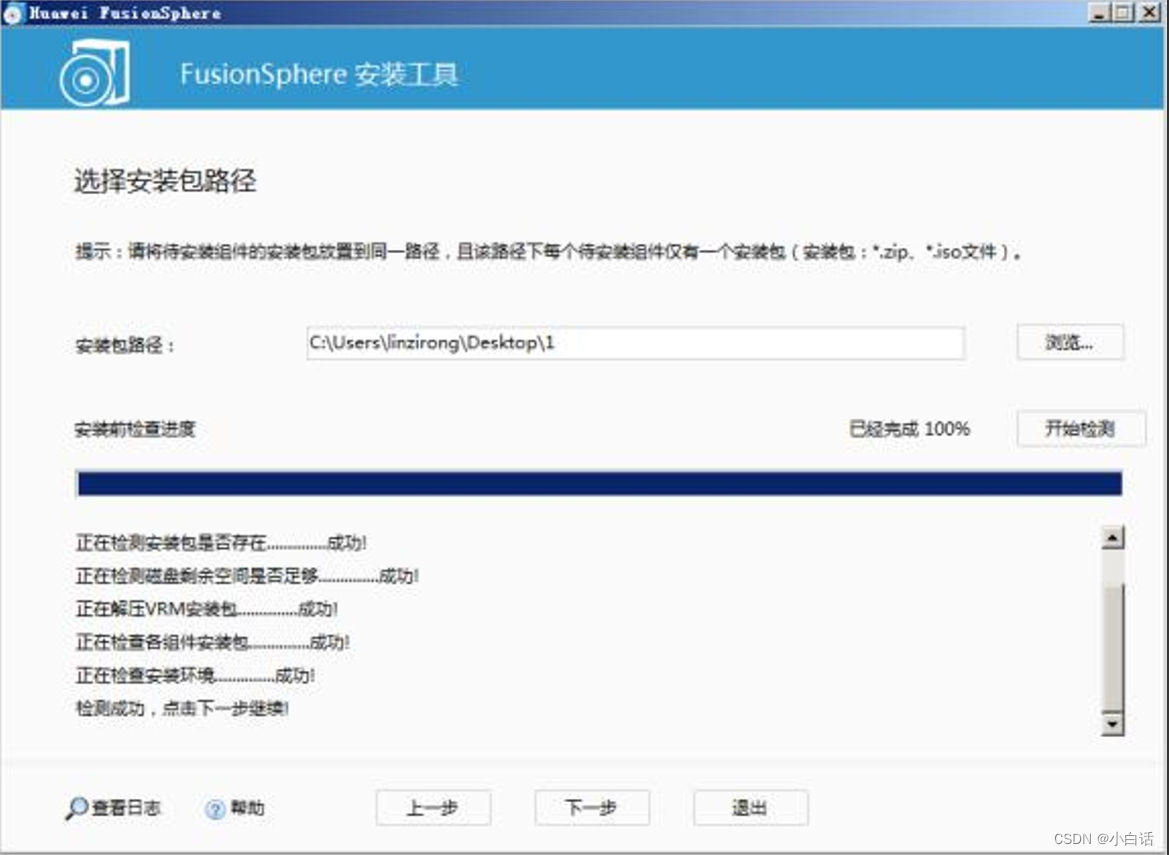Click the log area scrollbar thumb

click(x=1112, y=646)
